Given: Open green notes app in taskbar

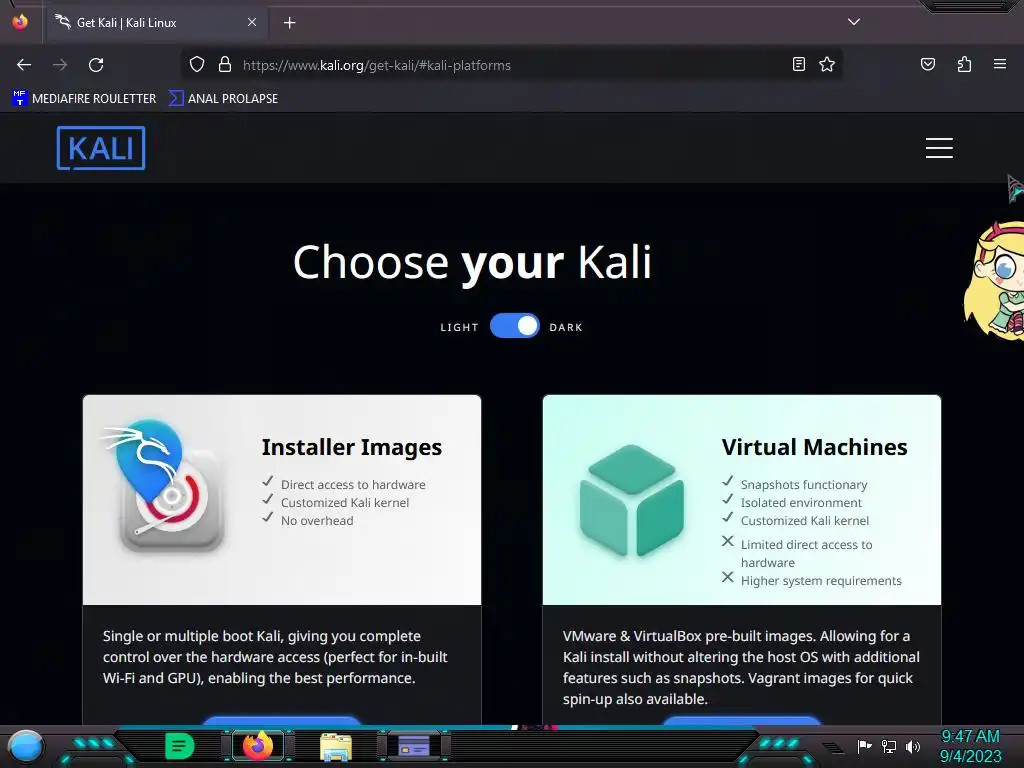Looking at the screenshot, I should (x=179, y=746).
